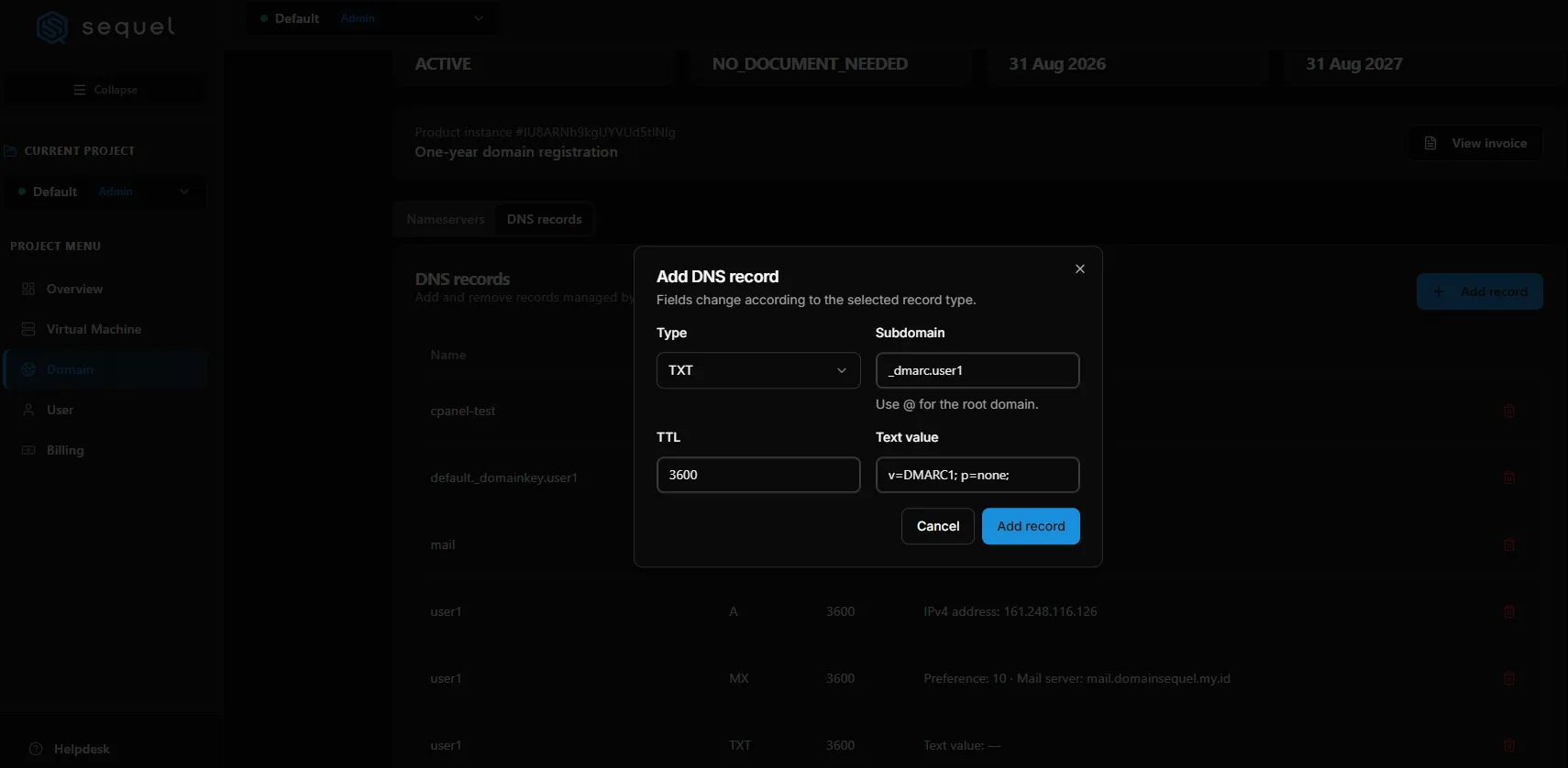This screenshot has height=768, width=1568.
Task: Confirm with the blue Add record button
Action: click(x=1031, y=526)
